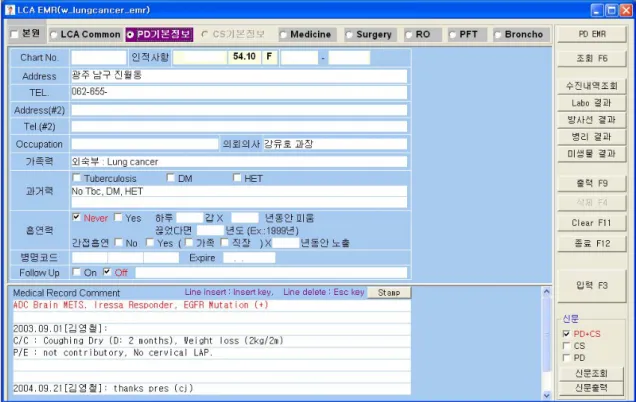
Task: Open 수진내역조회
Action: click(x=591, y=86)
